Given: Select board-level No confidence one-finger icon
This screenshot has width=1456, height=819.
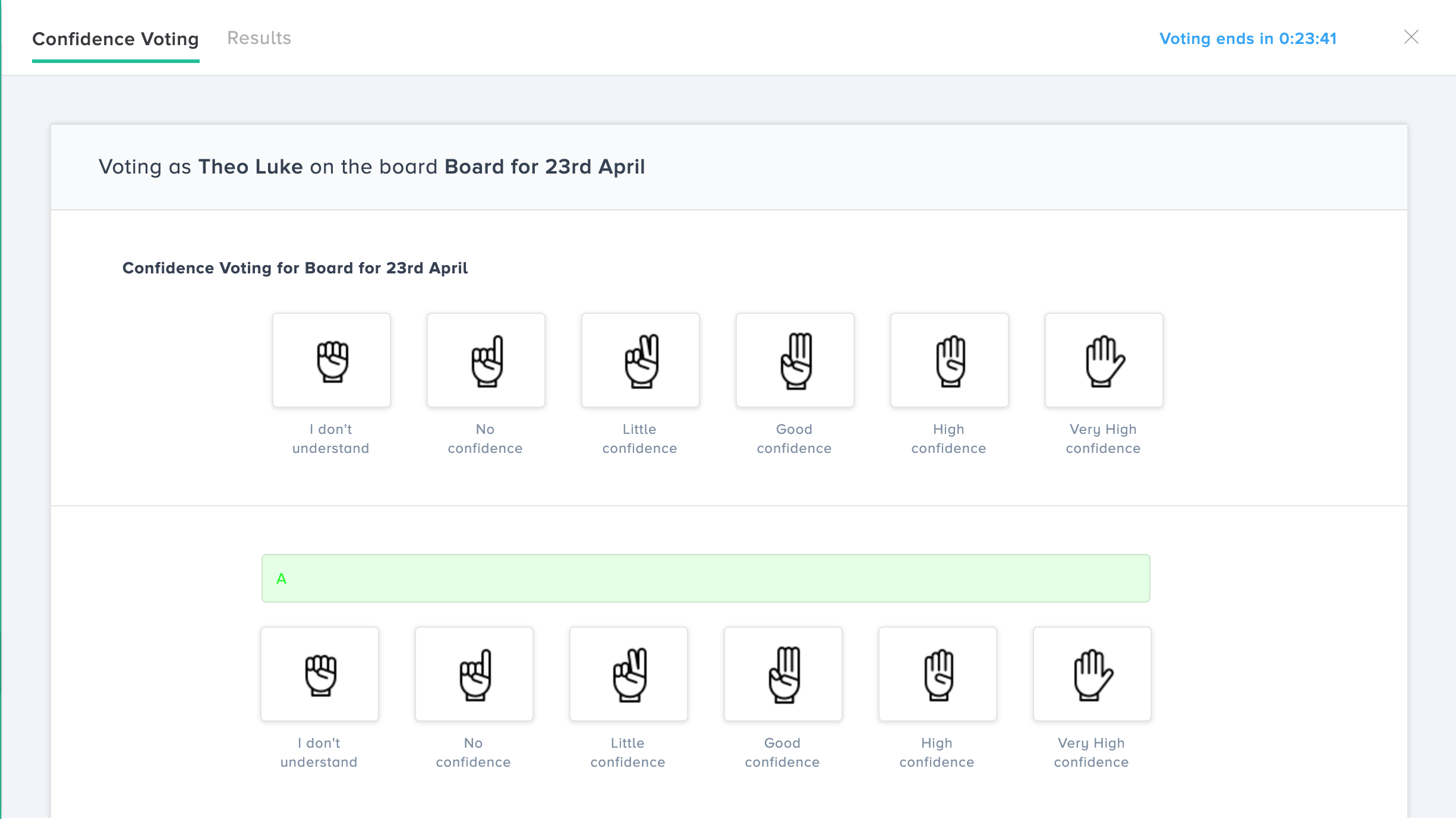Looking at the screenshot, I should (x=486, y=360).
